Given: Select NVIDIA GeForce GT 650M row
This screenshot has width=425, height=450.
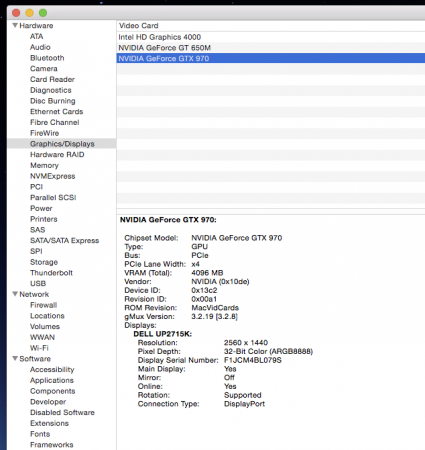Looking at the screenshot, I should 271,48.
